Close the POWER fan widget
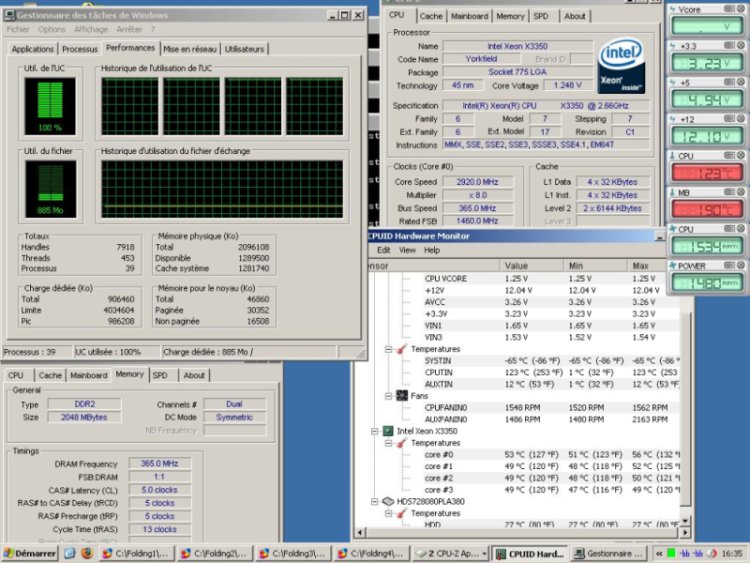 pos(741,265)
